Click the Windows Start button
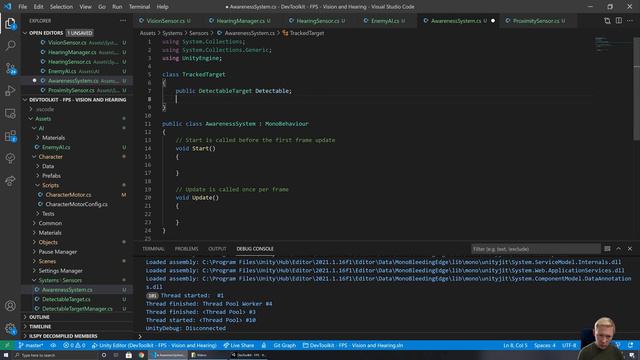This screenshot has height=360, width=640. (6, 355)
